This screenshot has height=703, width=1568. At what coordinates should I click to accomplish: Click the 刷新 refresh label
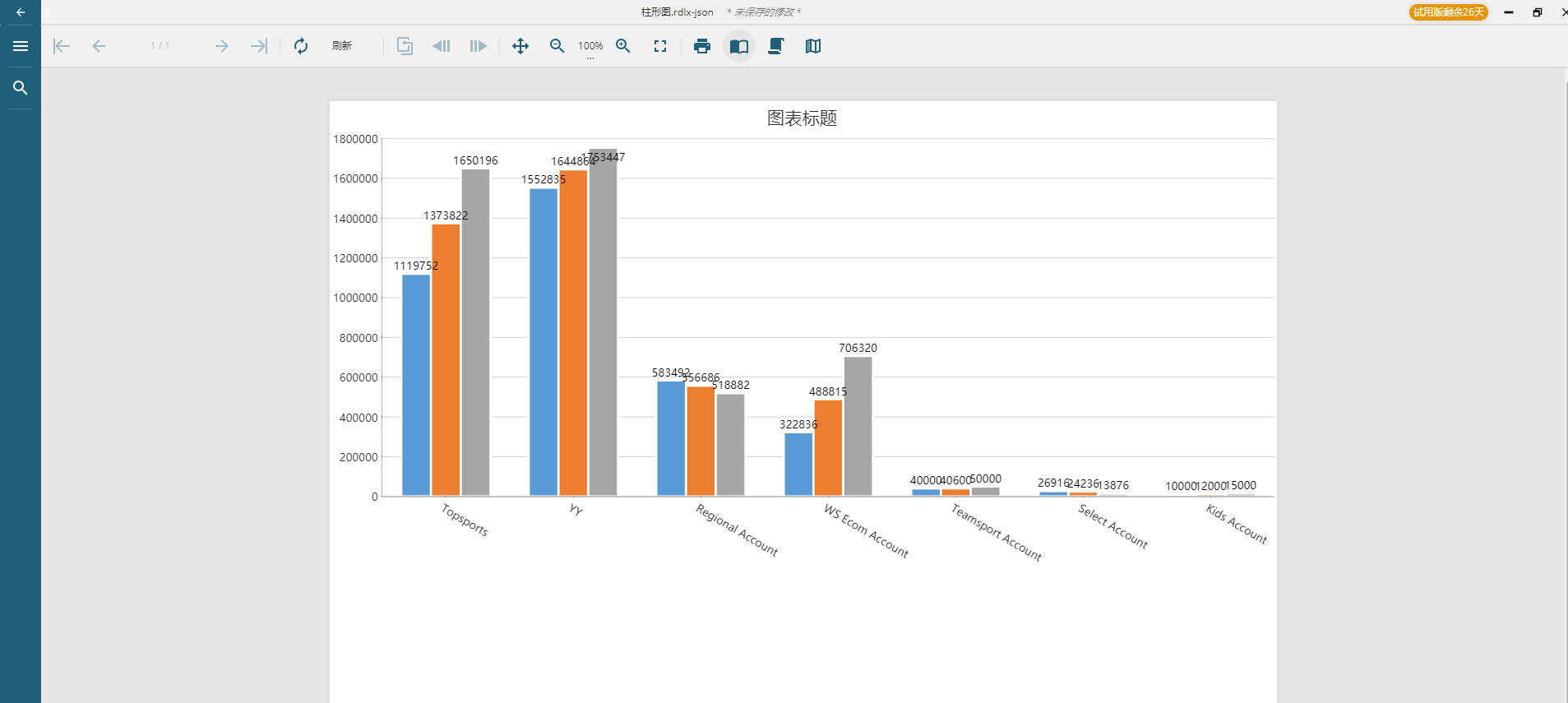click(x=342, y=46)
